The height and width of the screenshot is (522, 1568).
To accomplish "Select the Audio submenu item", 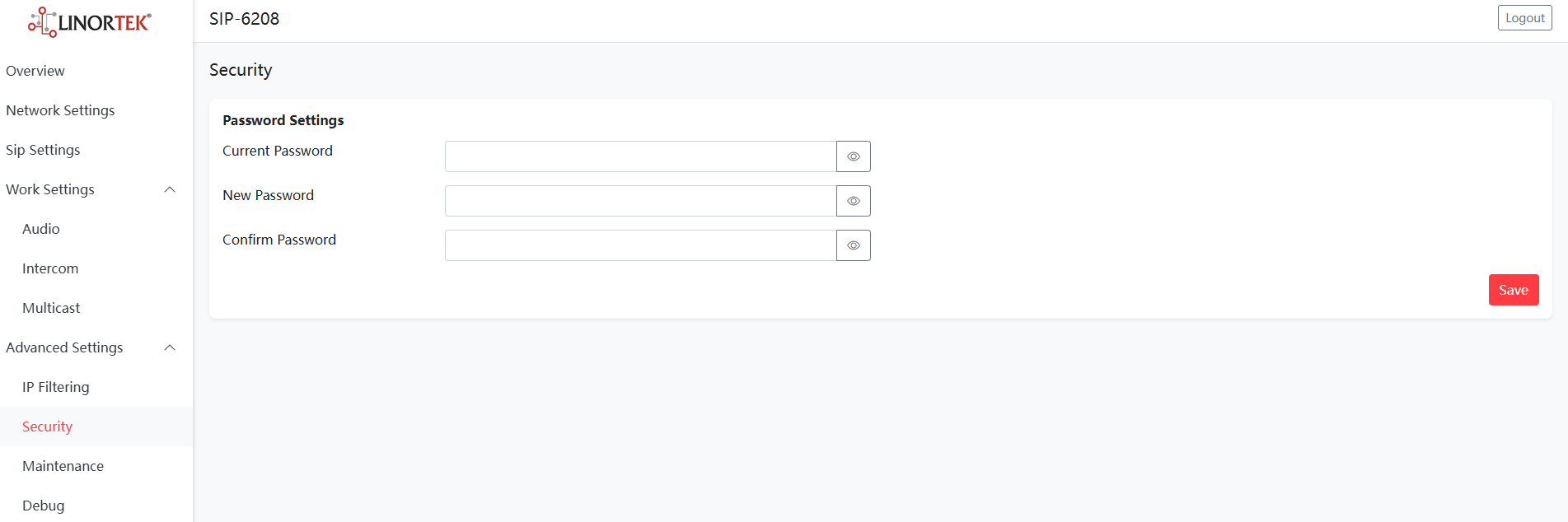I will coord(41,229).
